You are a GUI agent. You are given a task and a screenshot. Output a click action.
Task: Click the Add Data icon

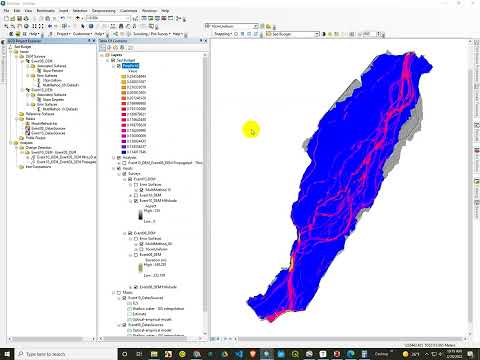tap(78, 18)
